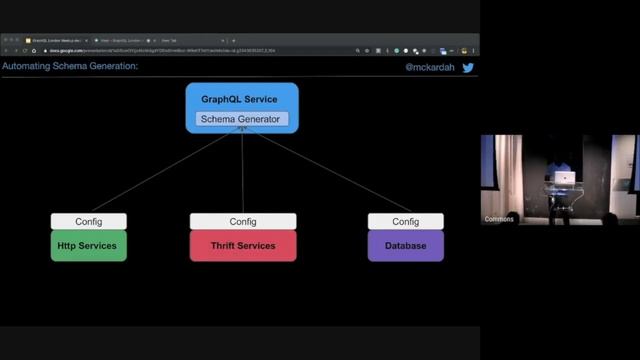
Task: Click the browser back arrow
Action: click(x=6, y=51)
